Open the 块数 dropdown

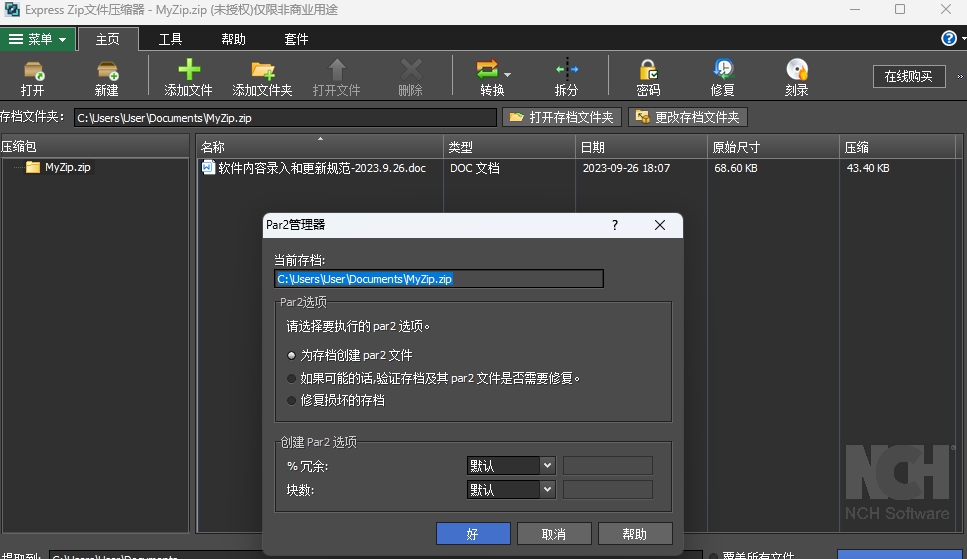click(x=511, y=490)
